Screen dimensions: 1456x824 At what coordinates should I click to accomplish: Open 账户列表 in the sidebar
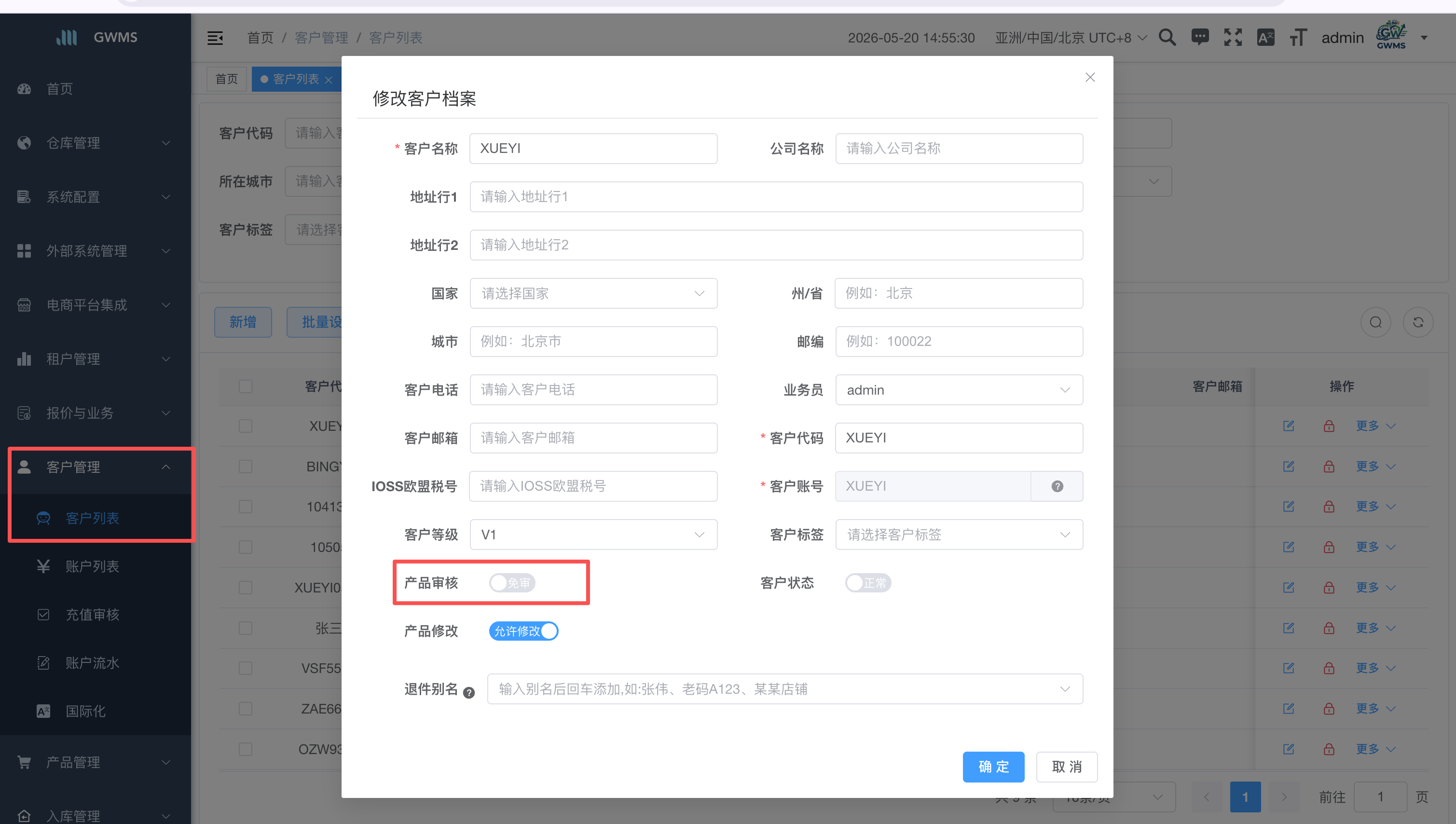click(x=96, y=566)
